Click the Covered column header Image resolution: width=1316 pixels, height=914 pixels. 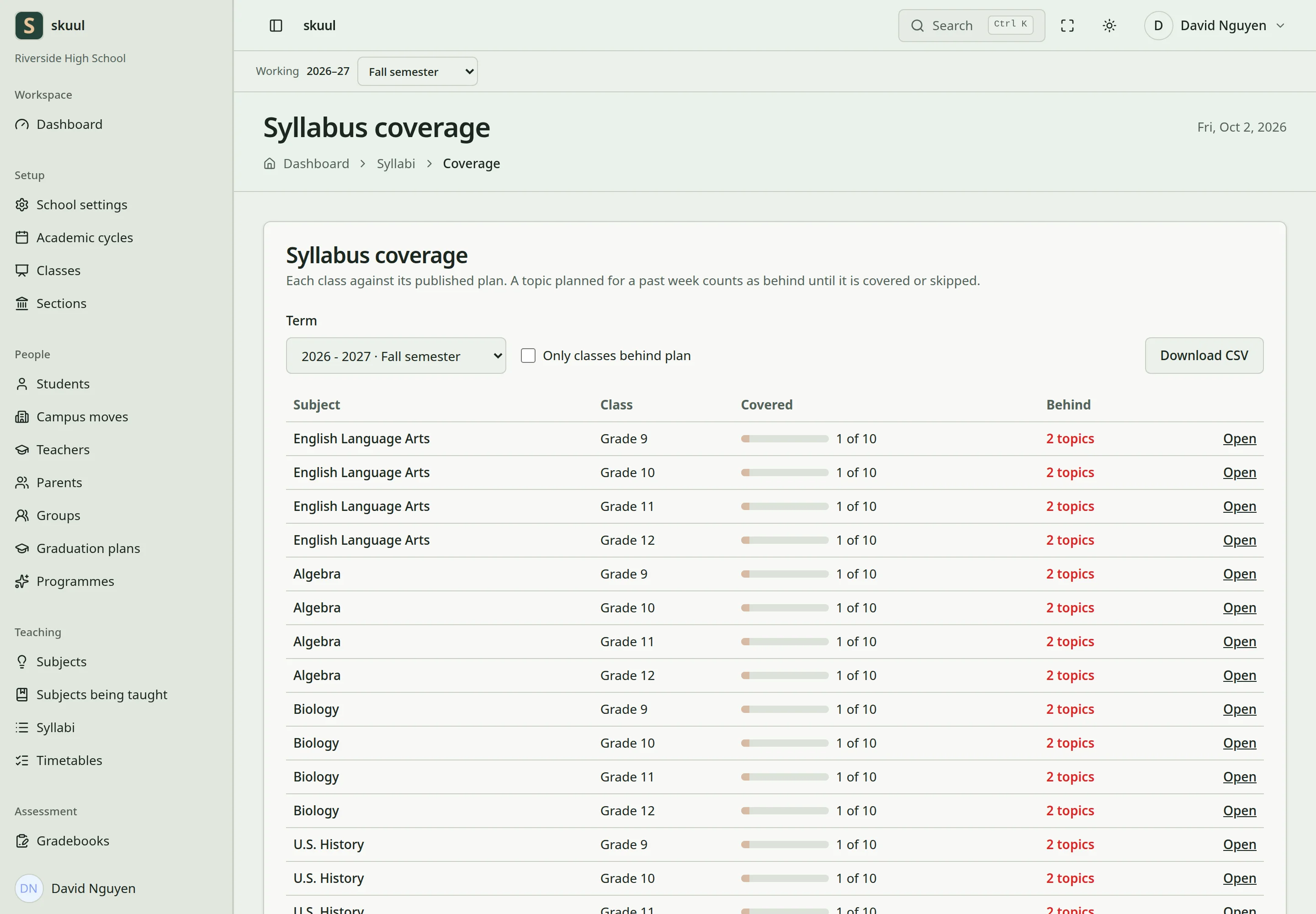(x=766, y=404)
